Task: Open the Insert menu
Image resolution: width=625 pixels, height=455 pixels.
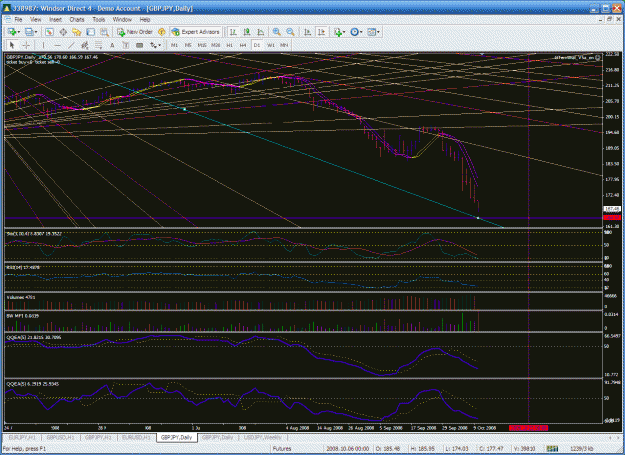Action: [x=55, y=19]
